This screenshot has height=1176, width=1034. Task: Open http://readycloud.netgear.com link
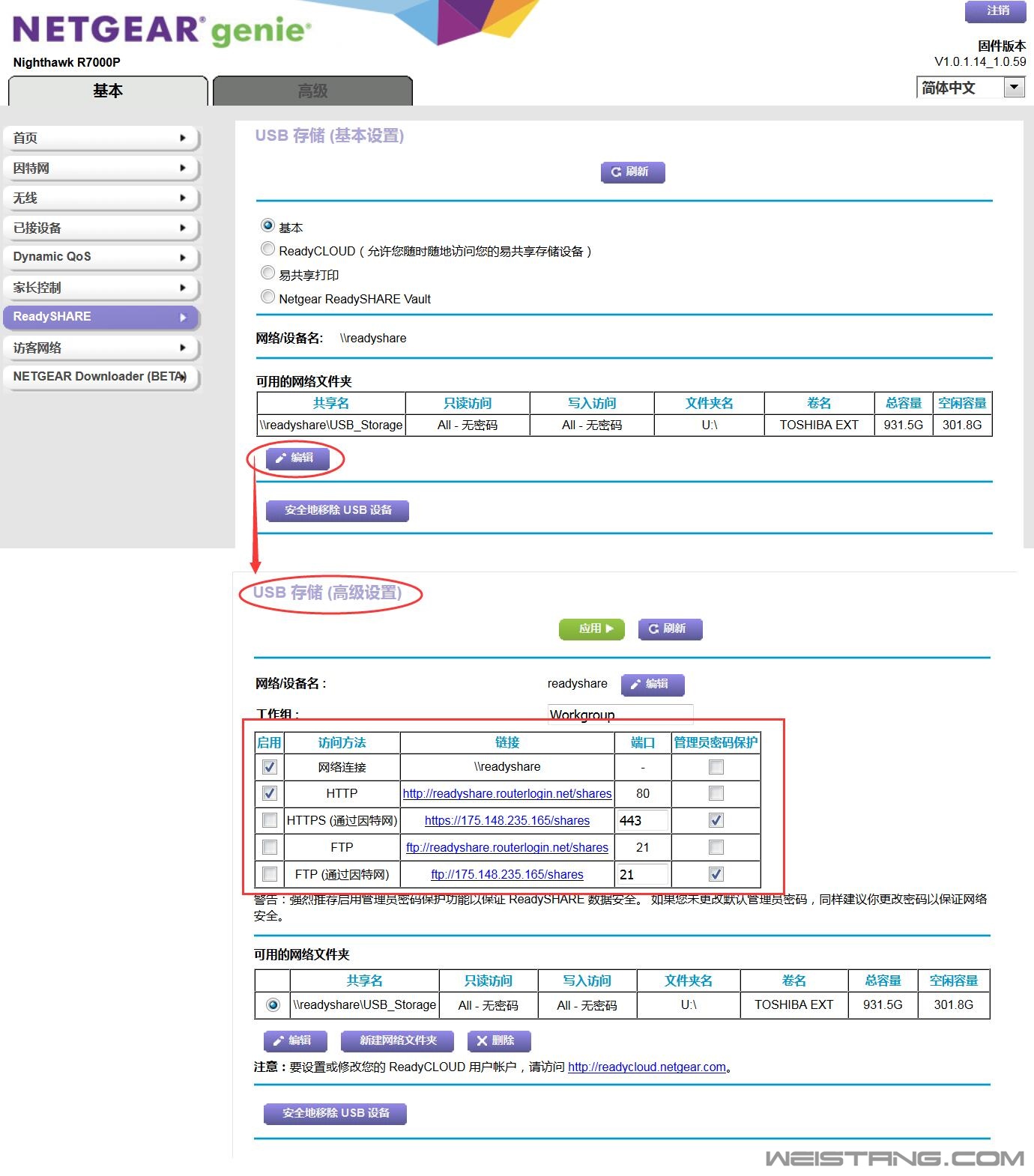(x=647, y=1067)
